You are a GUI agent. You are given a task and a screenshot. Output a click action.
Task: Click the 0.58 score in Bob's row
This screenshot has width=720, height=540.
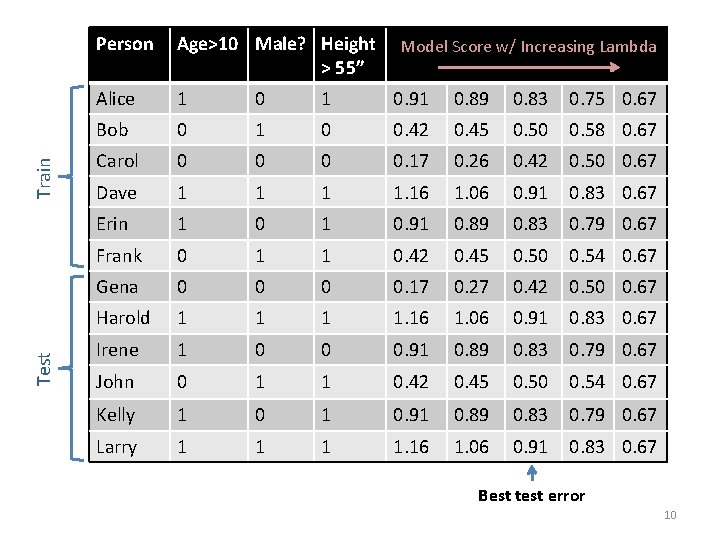(x=587, y=129)
